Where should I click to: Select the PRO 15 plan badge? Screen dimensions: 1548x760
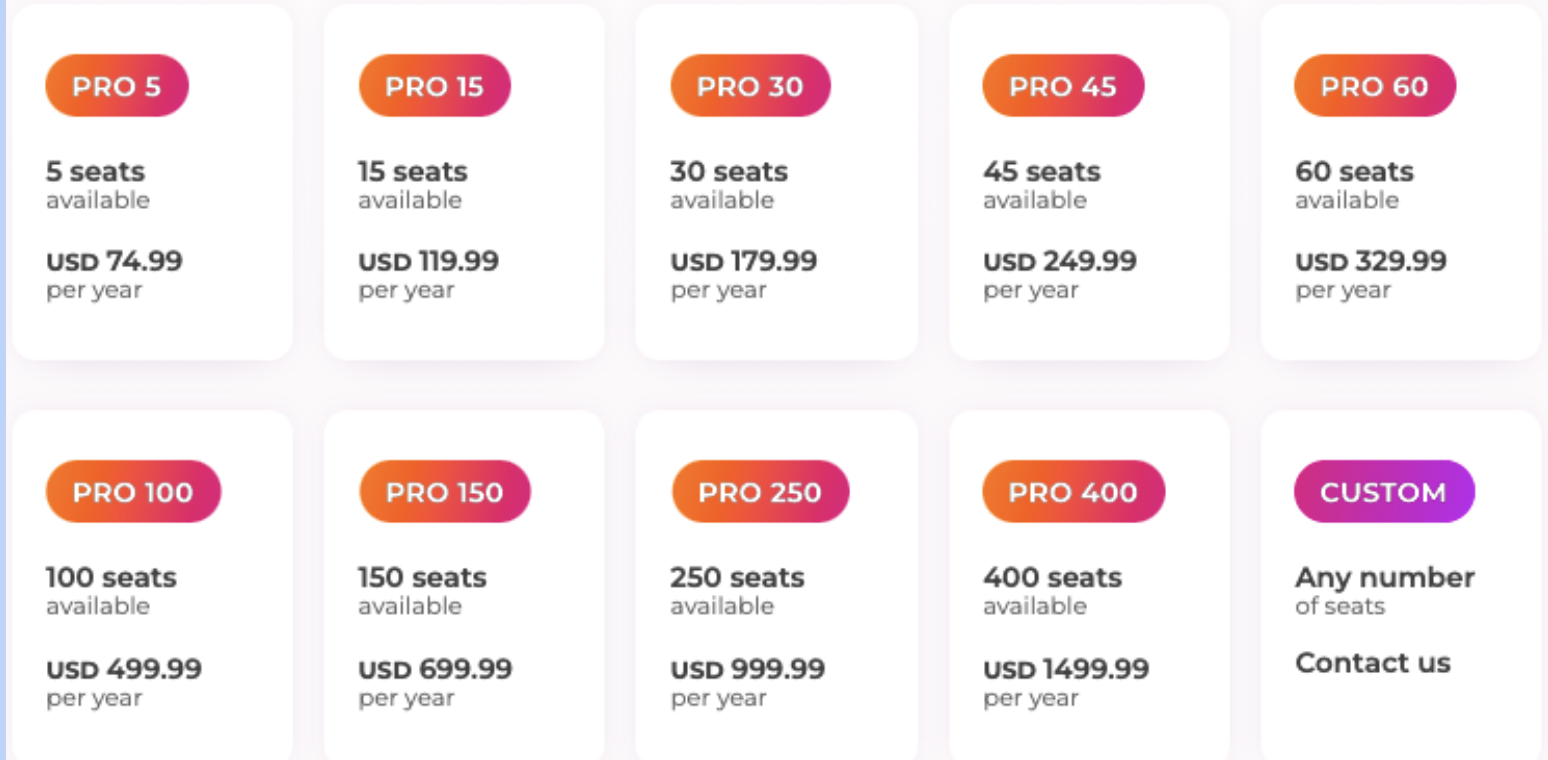[x=434, y=86]
